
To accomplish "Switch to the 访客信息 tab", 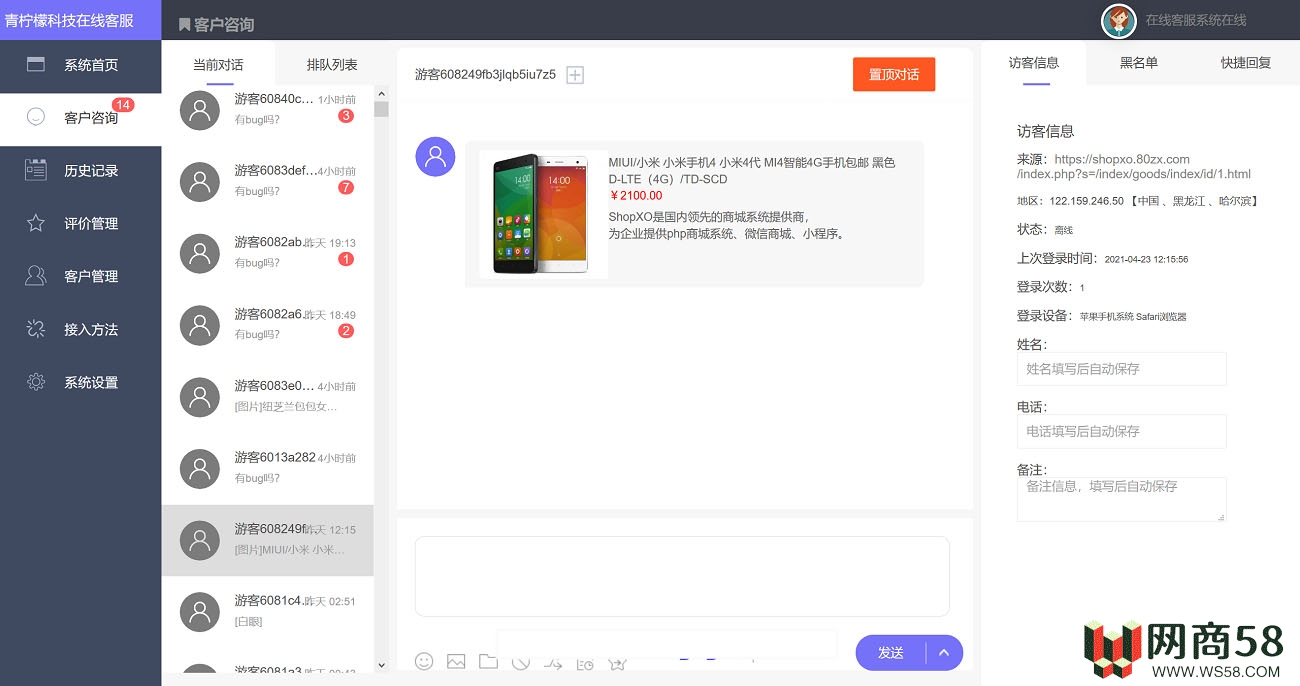I will [x=1034, y=62].
